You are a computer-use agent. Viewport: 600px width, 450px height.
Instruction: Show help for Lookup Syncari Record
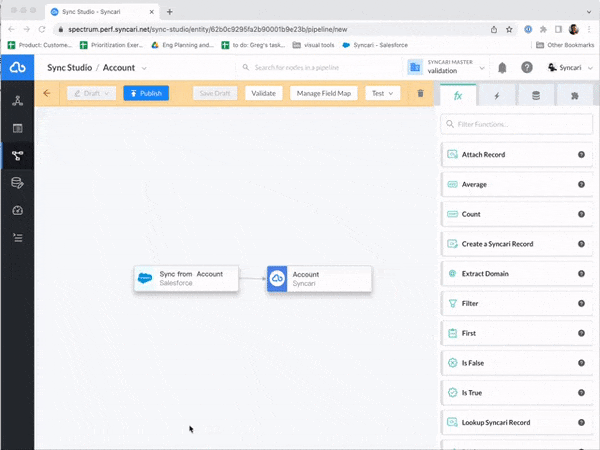(x=581, y=422)
